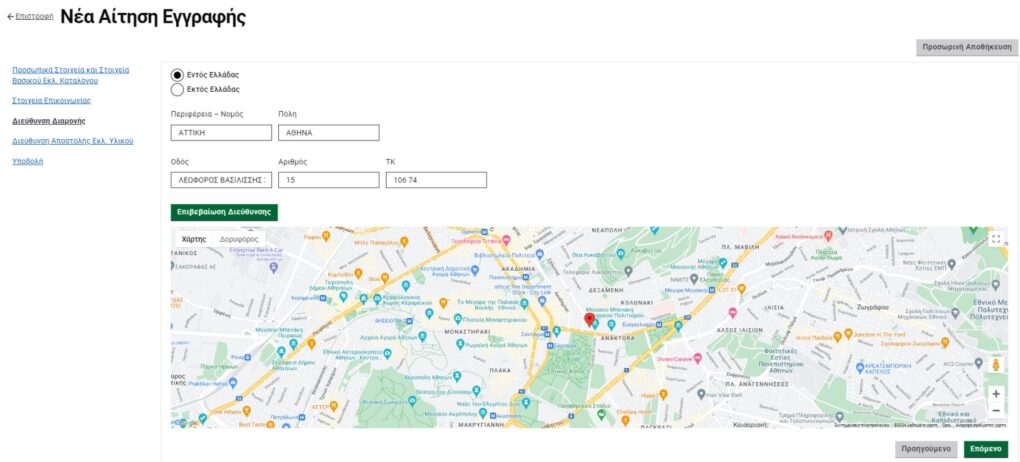This screenshot has height=462, width=1020.
Task: Focus the ΤΚ postal code field
Action: (436, 180)
